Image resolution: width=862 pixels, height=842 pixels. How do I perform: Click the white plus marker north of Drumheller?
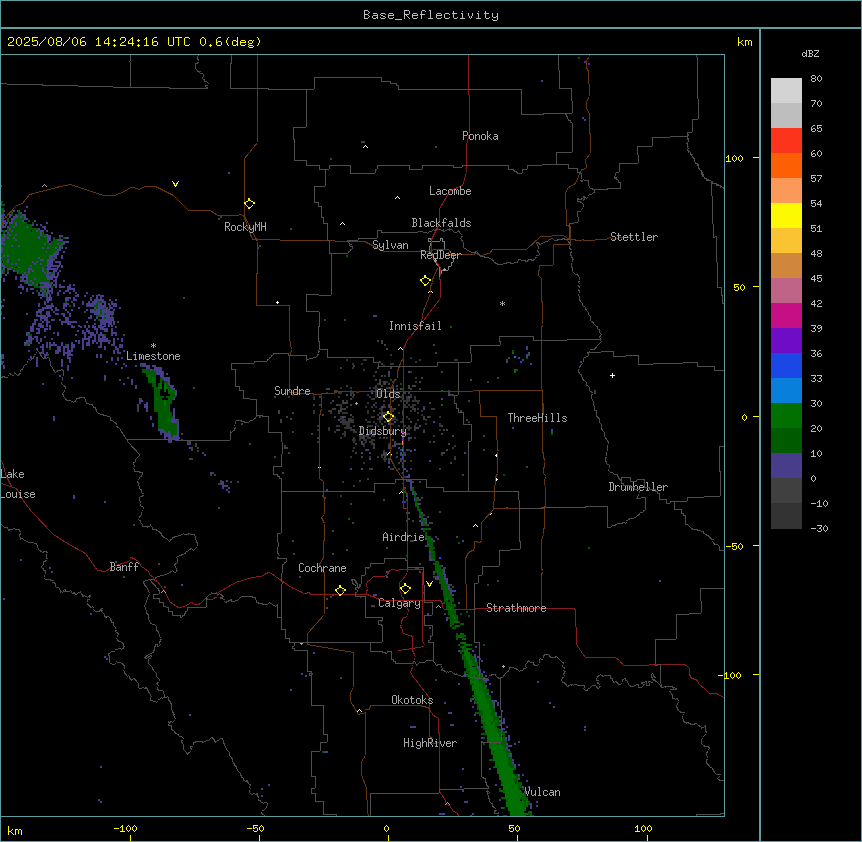612,375
